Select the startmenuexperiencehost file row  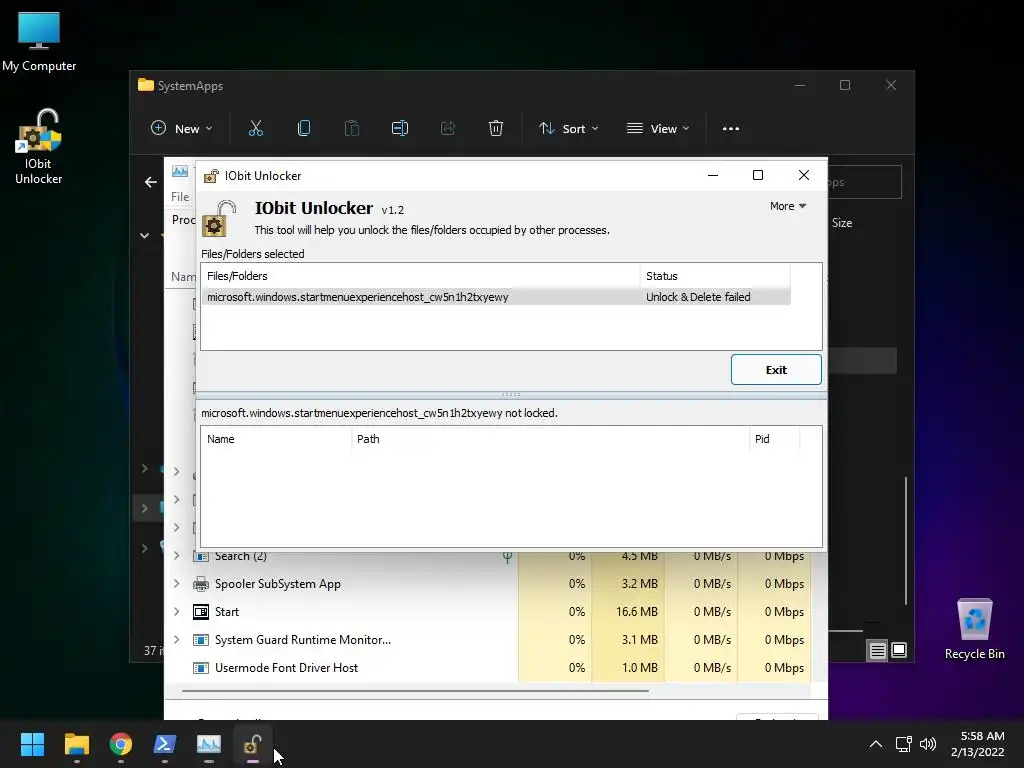(496, 297)
